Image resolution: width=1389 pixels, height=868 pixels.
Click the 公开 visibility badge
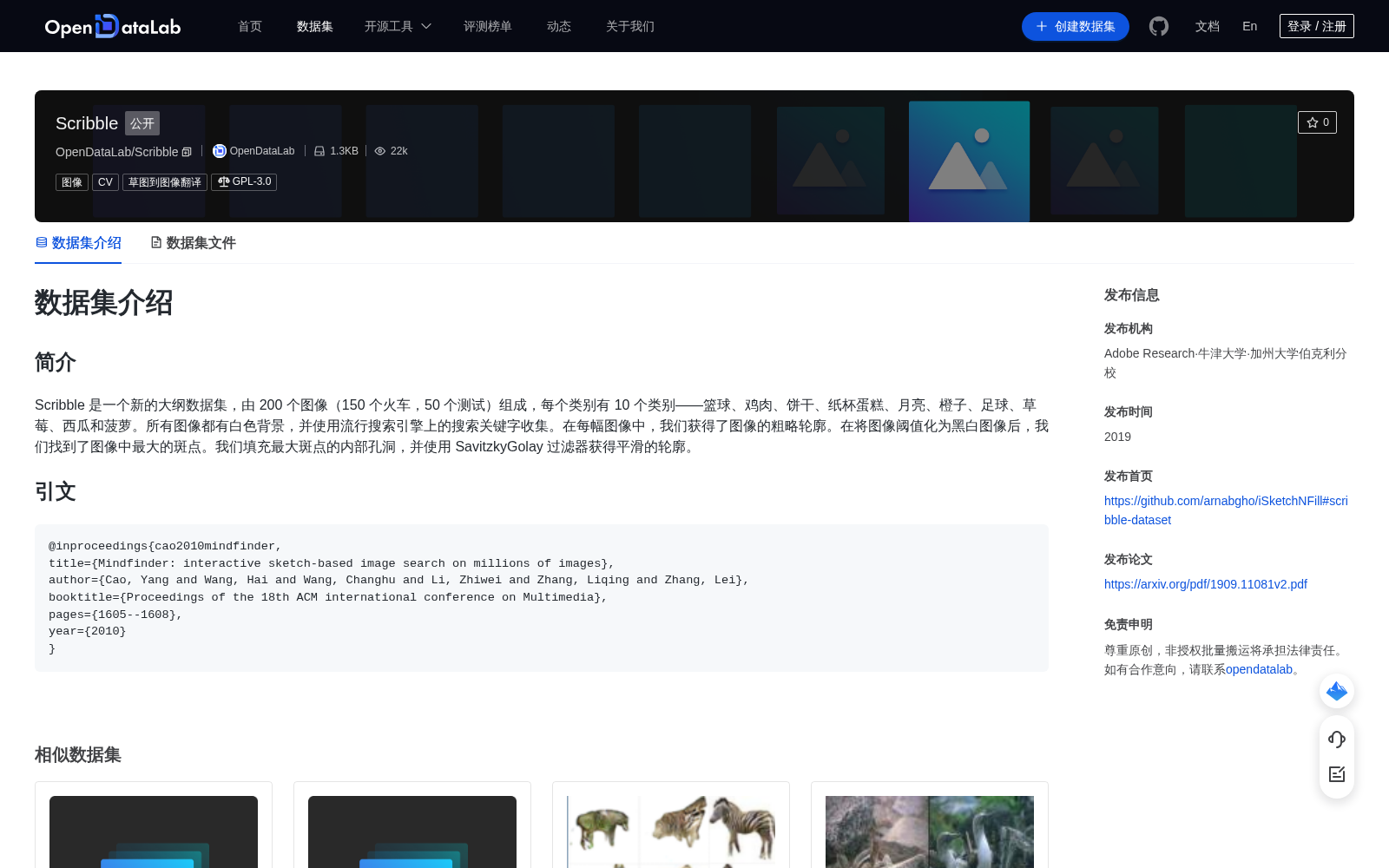click(142, 123)
